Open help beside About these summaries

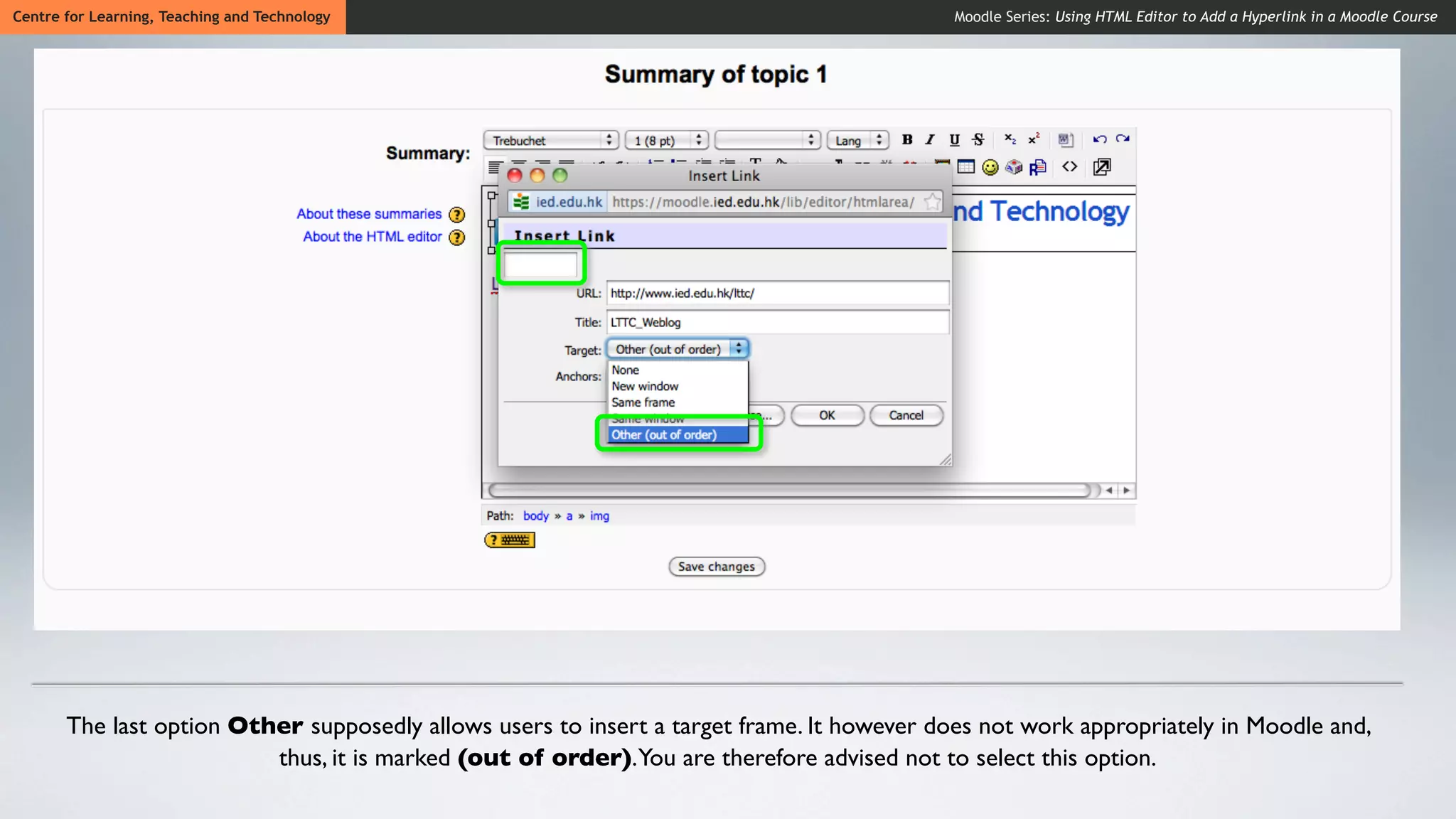coord(457,215)
